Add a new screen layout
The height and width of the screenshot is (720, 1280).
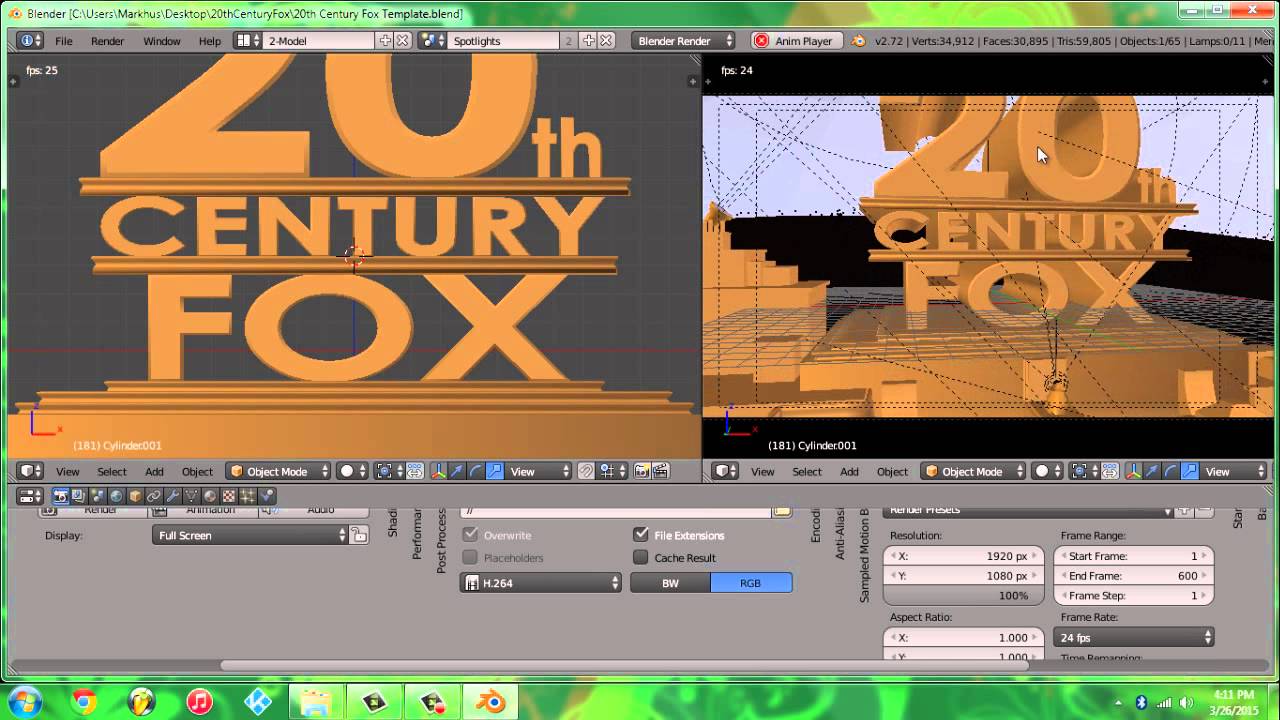(385, 41)
